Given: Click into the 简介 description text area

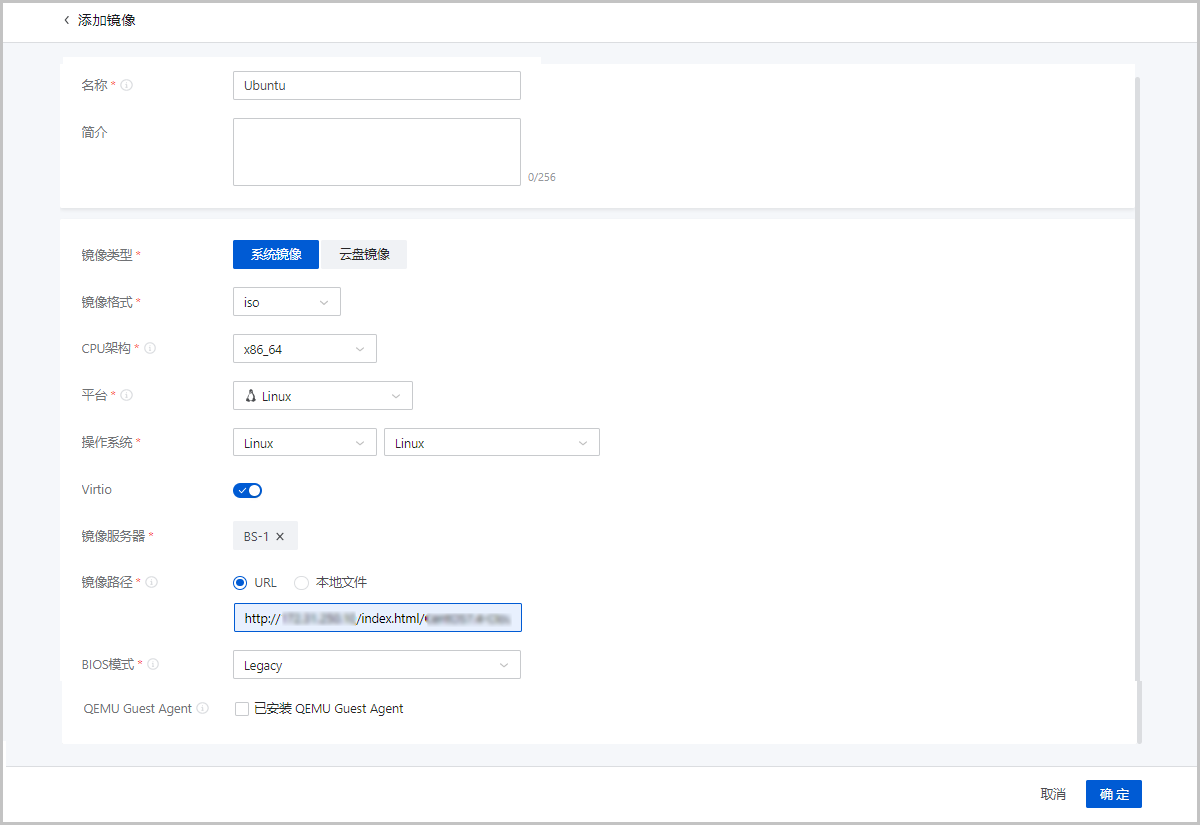Looking at the screenshot, I should [376, 152].
